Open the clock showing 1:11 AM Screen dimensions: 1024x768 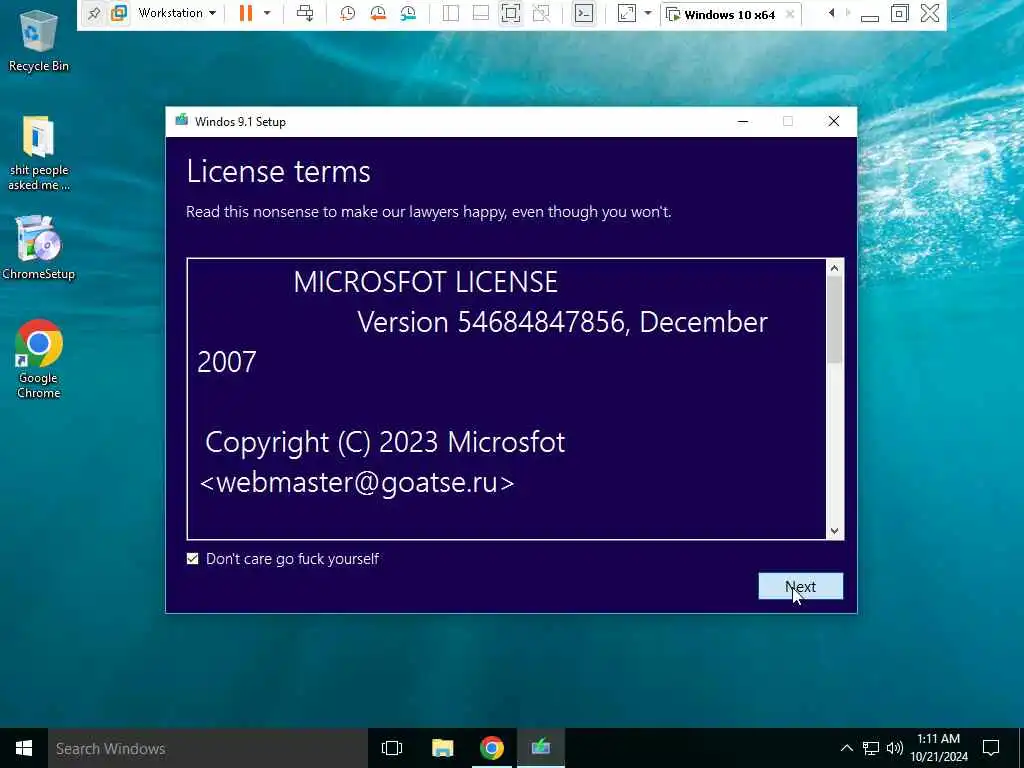(938, 748)
